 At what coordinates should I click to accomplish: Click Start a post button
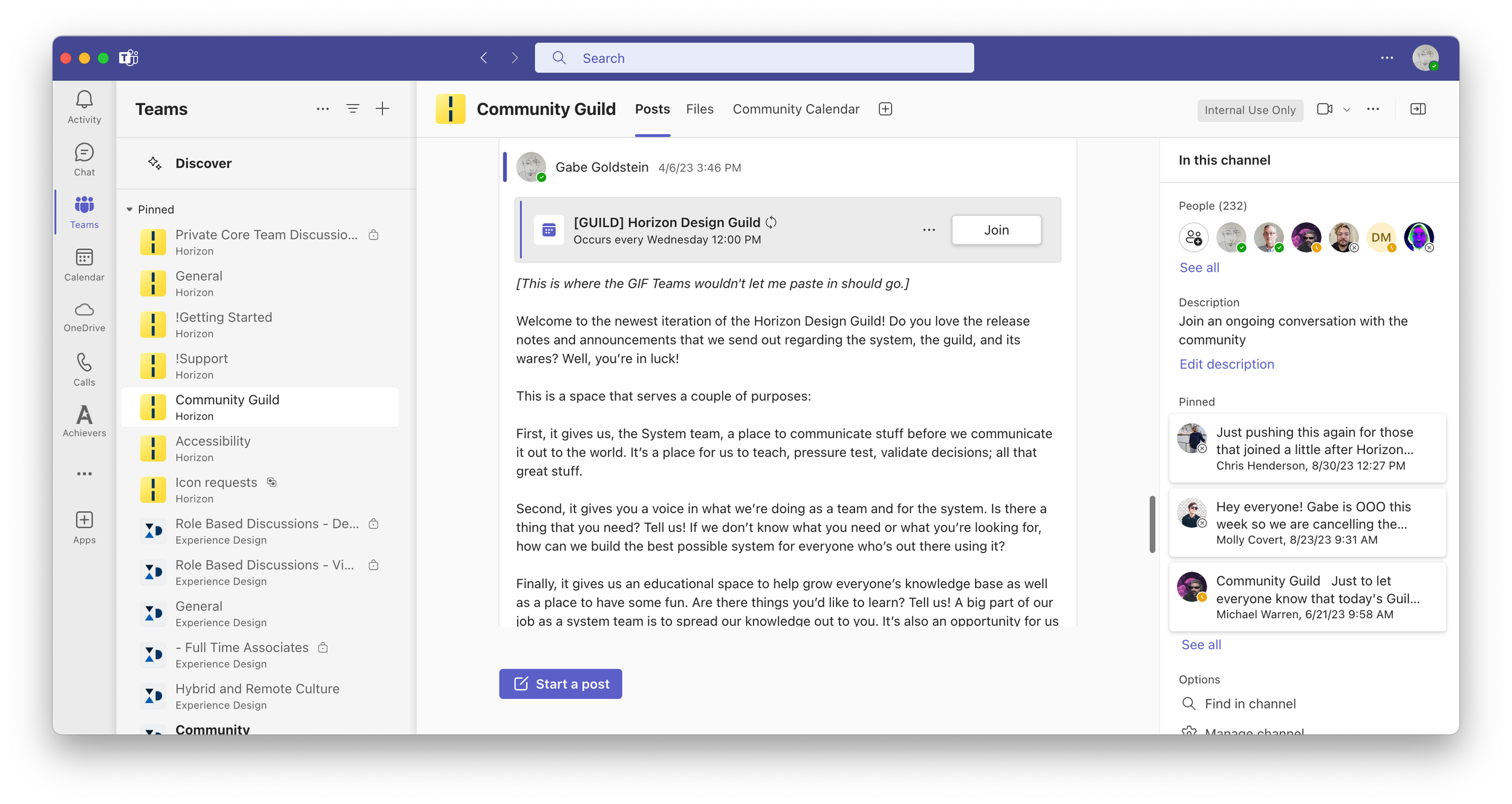(561, 684)
